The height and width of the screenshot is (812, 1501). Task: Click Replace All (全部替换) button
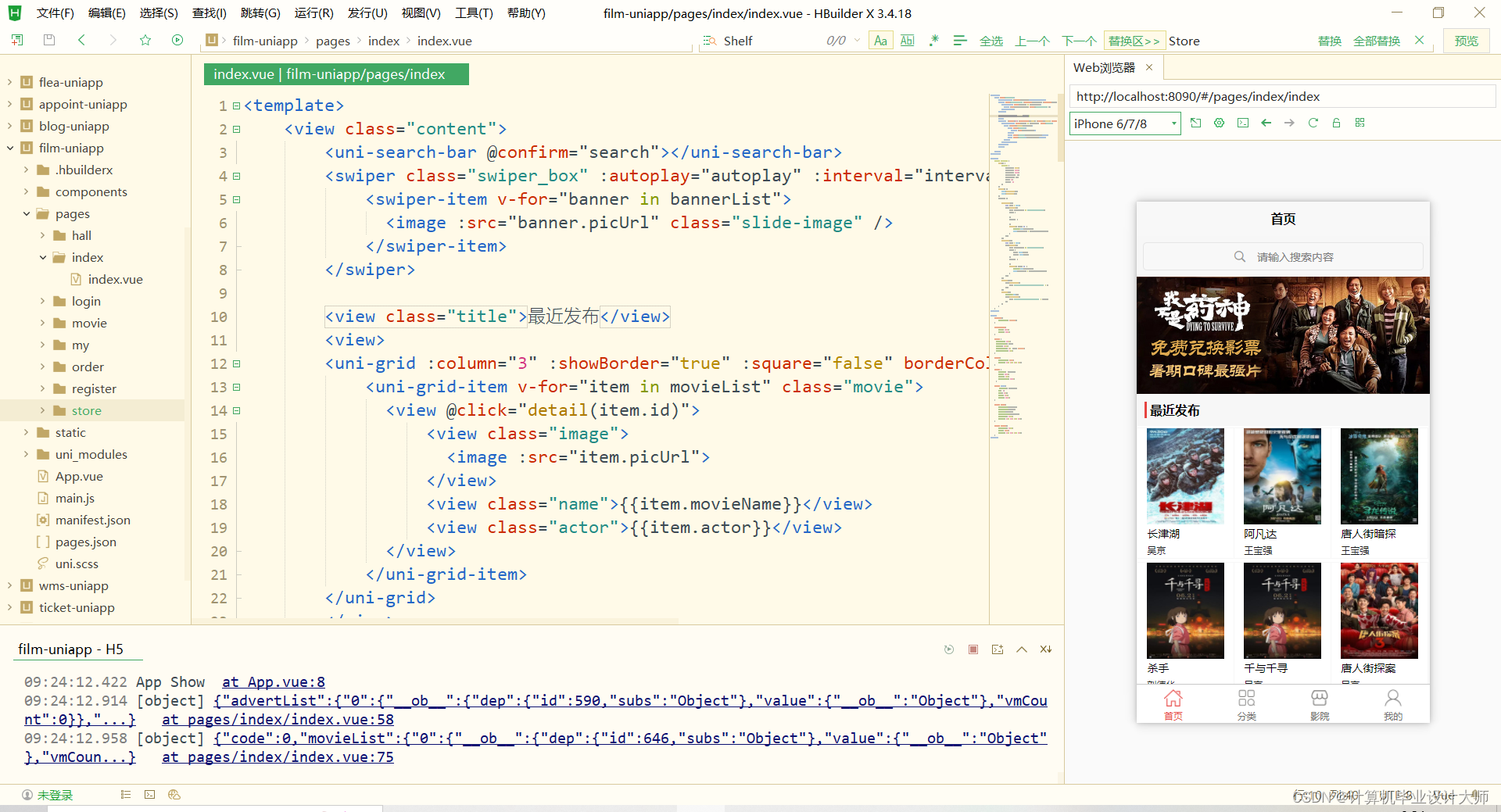1377,41
